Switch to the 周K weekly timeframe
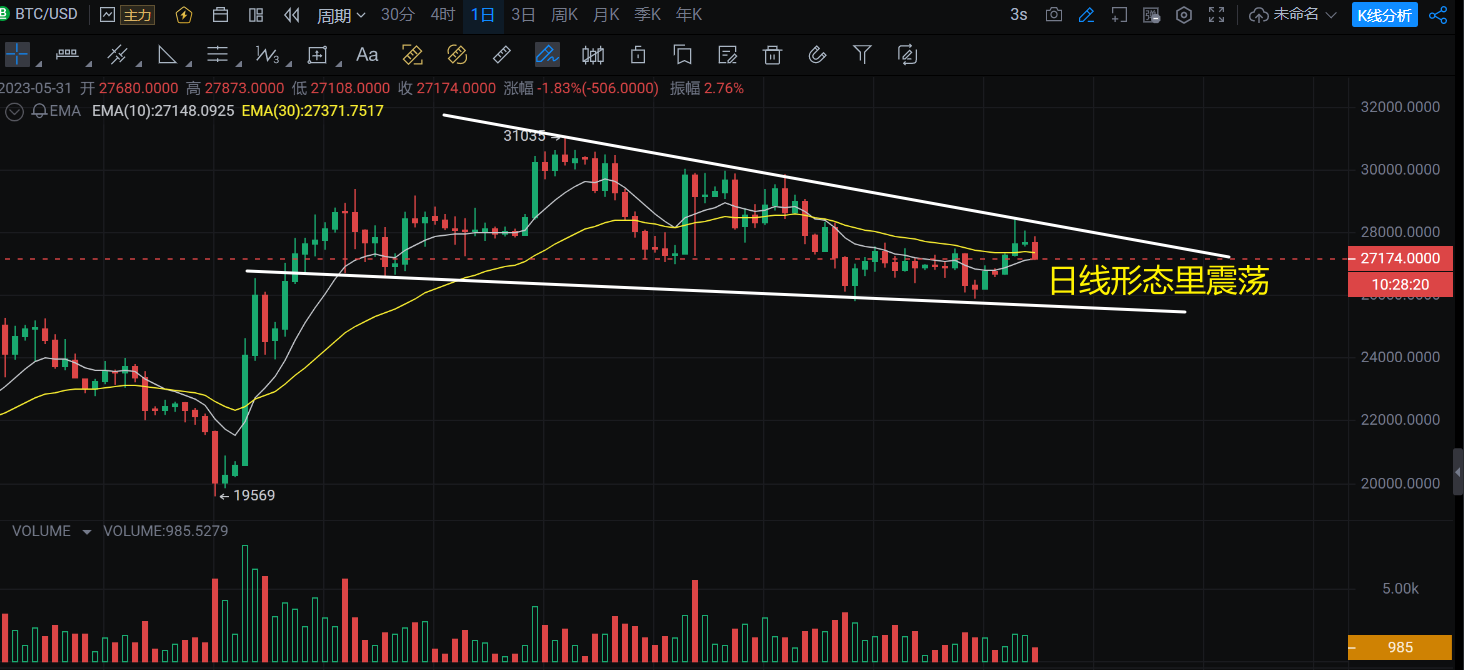The image size is (1464, 670). pos(564,15)
